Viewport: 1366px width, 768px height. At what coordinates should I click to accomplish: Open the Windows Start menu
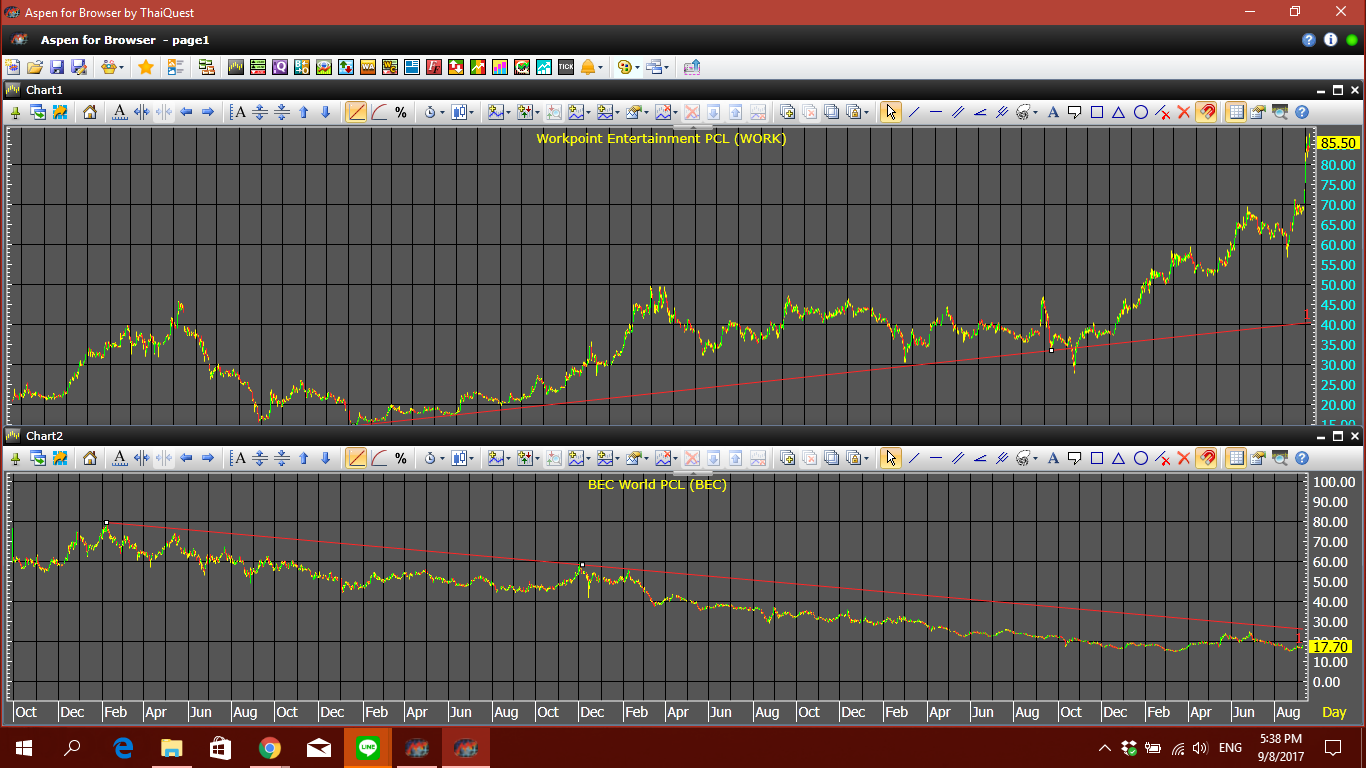tap(23, 747)
